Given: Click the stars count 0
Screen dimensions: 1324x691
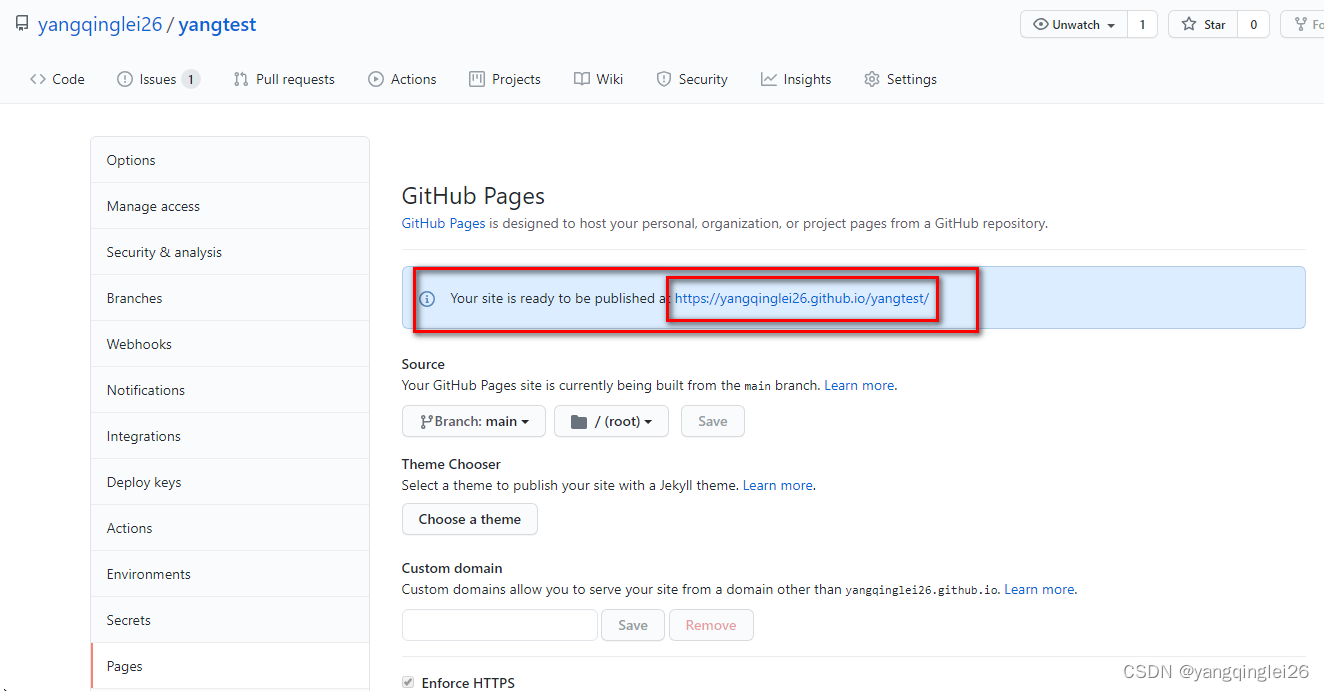Looking at the screenshot, I should point(1253,24).
